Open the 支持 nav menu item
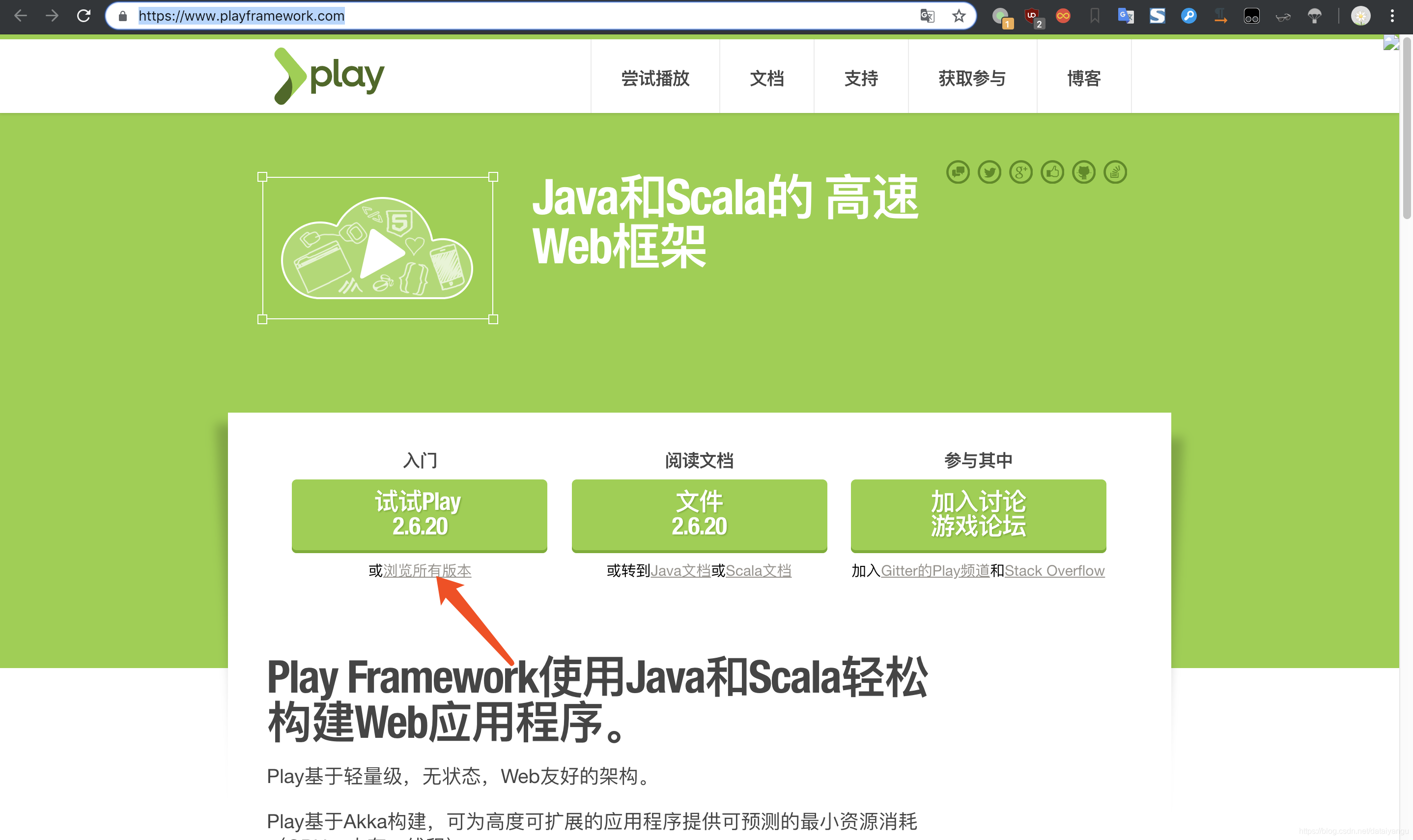 861,78
